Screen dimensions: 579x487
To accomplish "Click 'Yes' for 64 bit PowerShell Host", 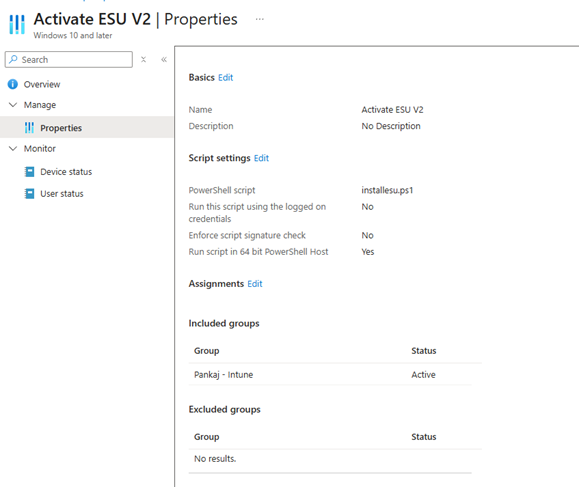I will [x=367, y=252].
